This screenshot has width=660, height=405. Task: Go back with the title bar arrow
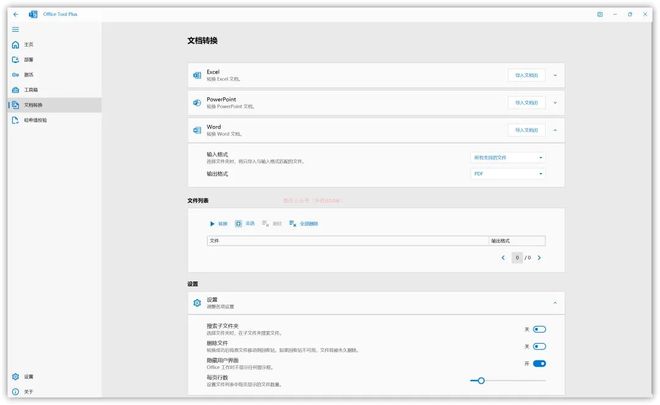point(16,14)
